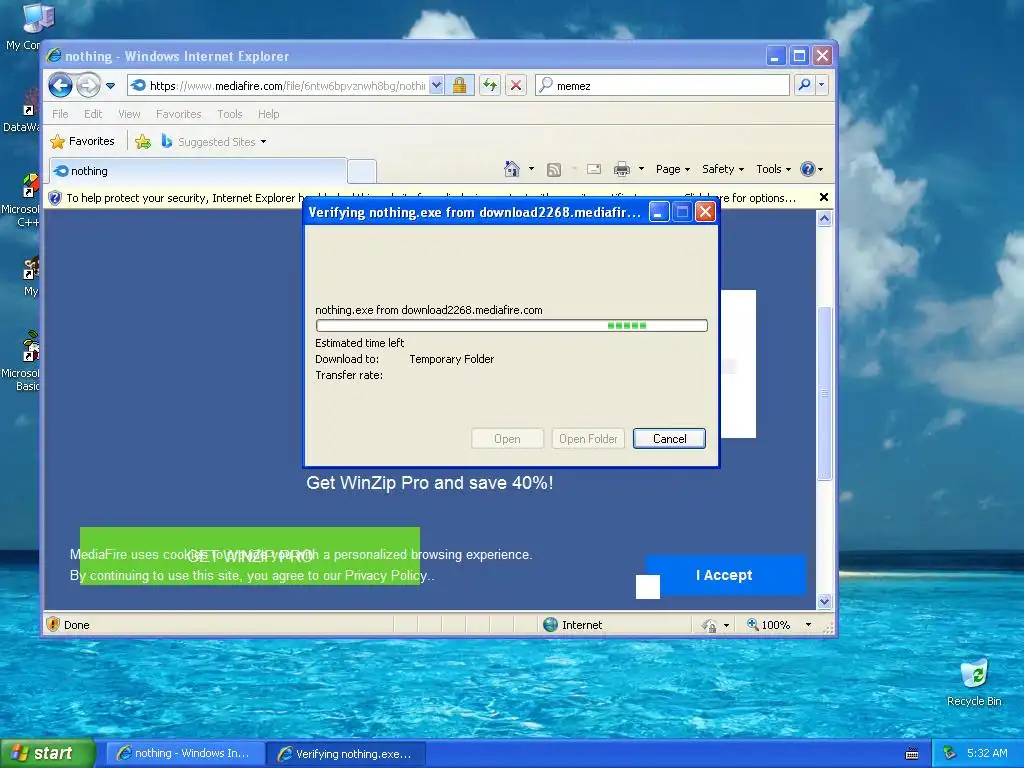Click the 100% zoom level button
The width and height of the screenshot is (1024, 768).
click(769, 625)
